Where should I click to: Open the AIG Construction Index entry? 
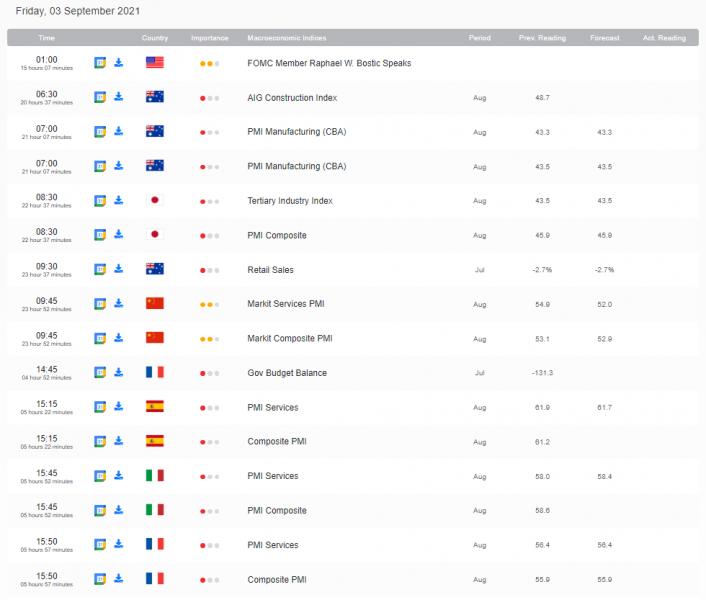pyautogui.click(x=292, y=98)
